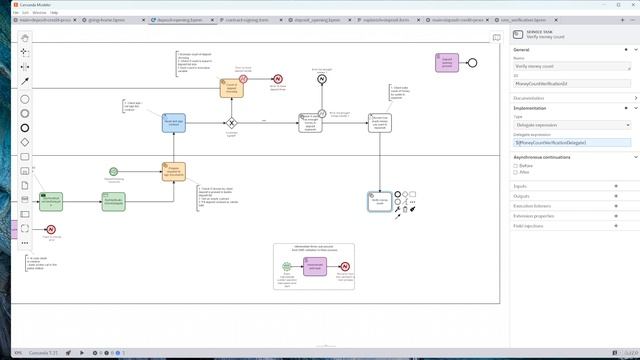Open the problems count in the status bar

click(109, 353)
